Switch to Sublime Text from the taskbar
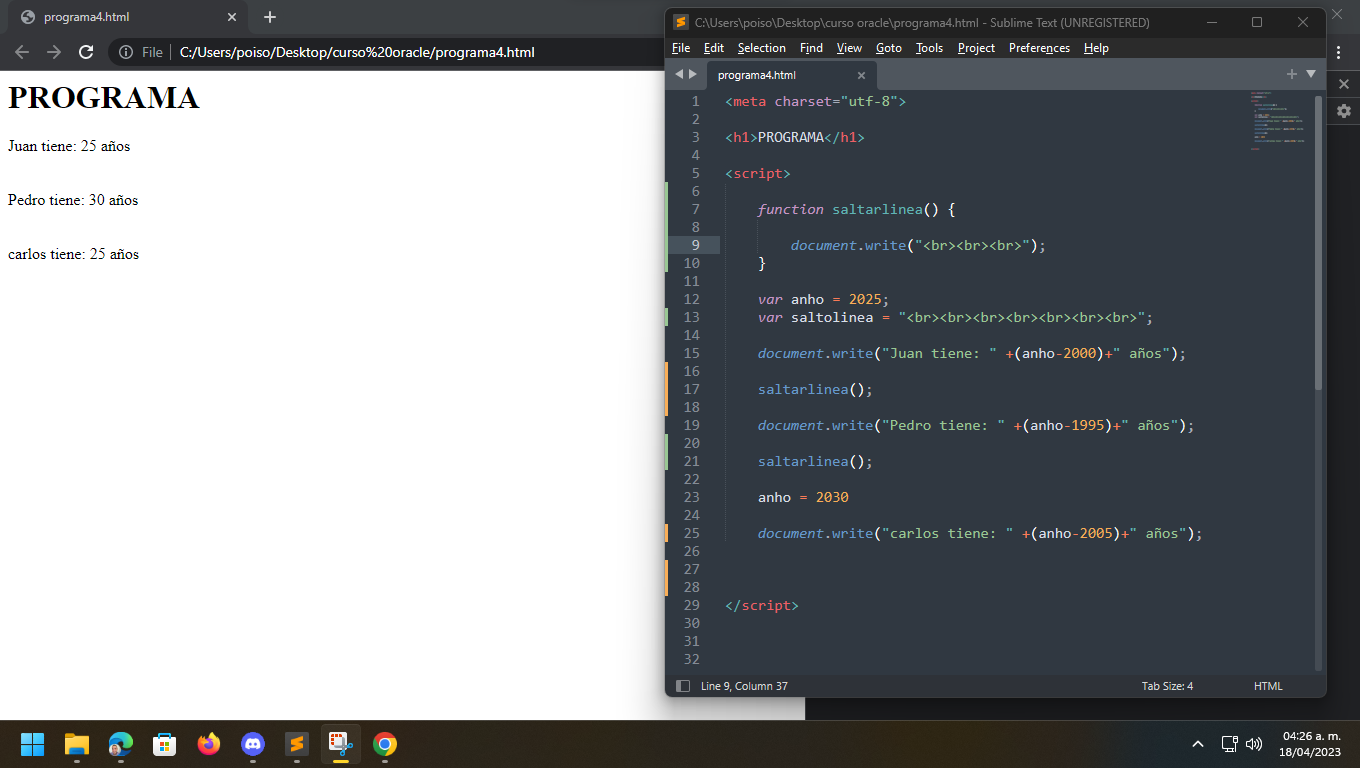The image size is (1360, 768). [x=297, y=744]
